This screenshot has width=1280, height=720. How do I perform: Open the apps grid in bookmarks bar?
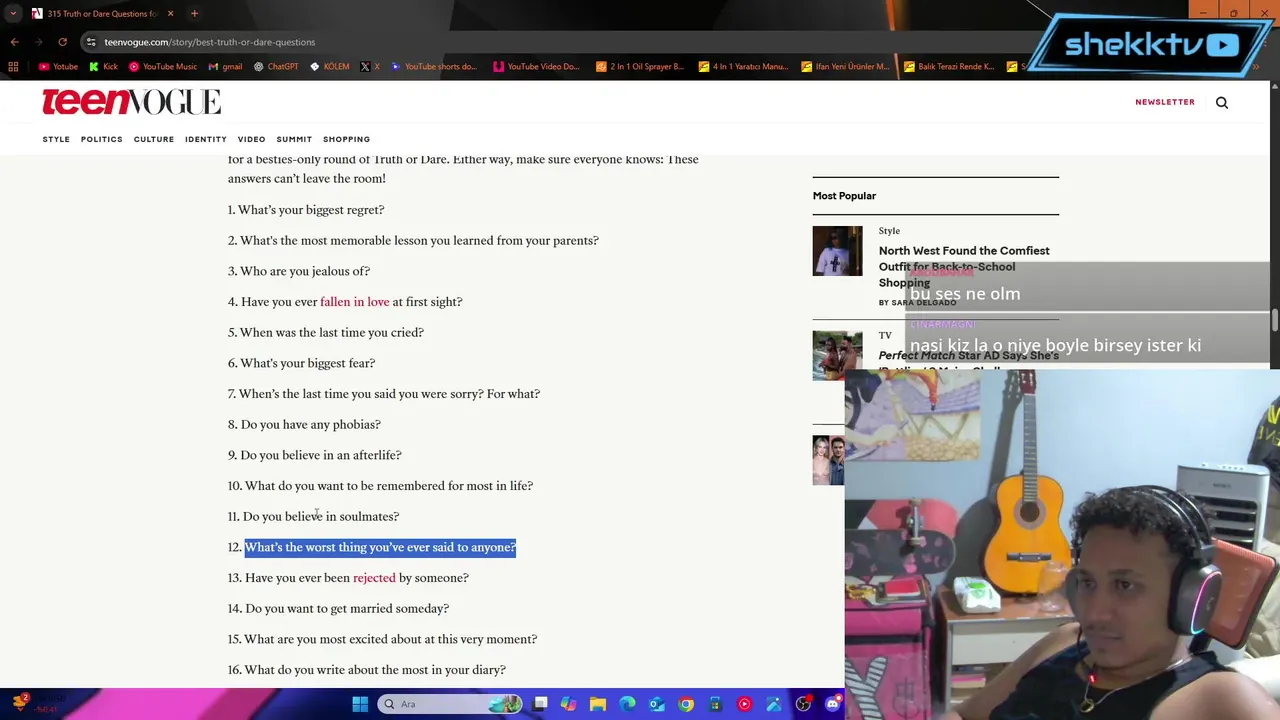click(x=13, y=67)
